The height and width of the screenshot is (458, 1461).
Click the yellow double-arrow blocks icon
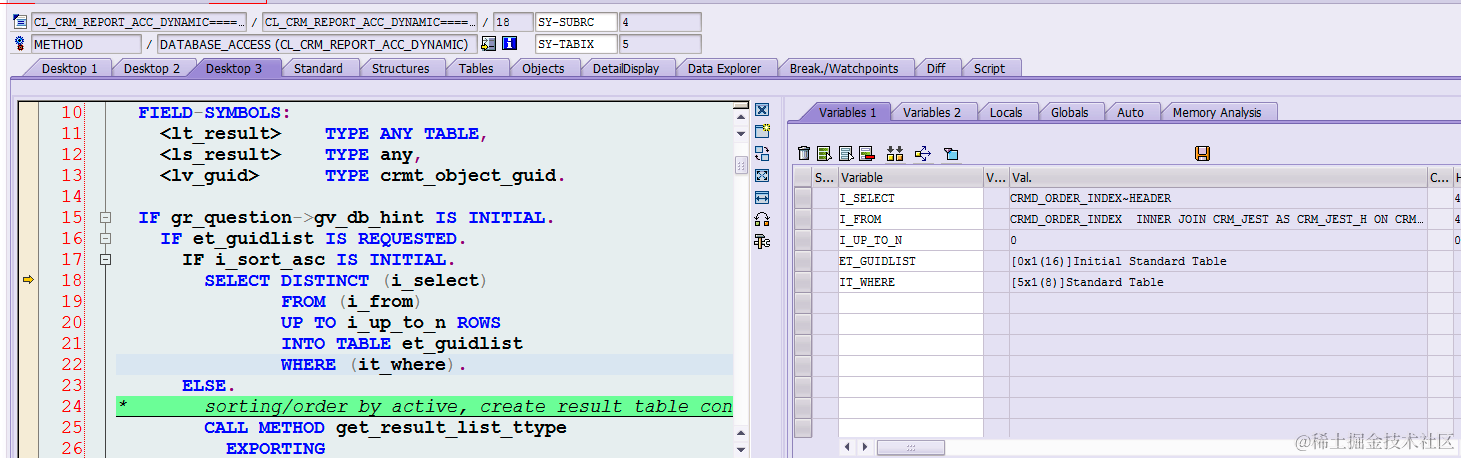pos(895,153)
